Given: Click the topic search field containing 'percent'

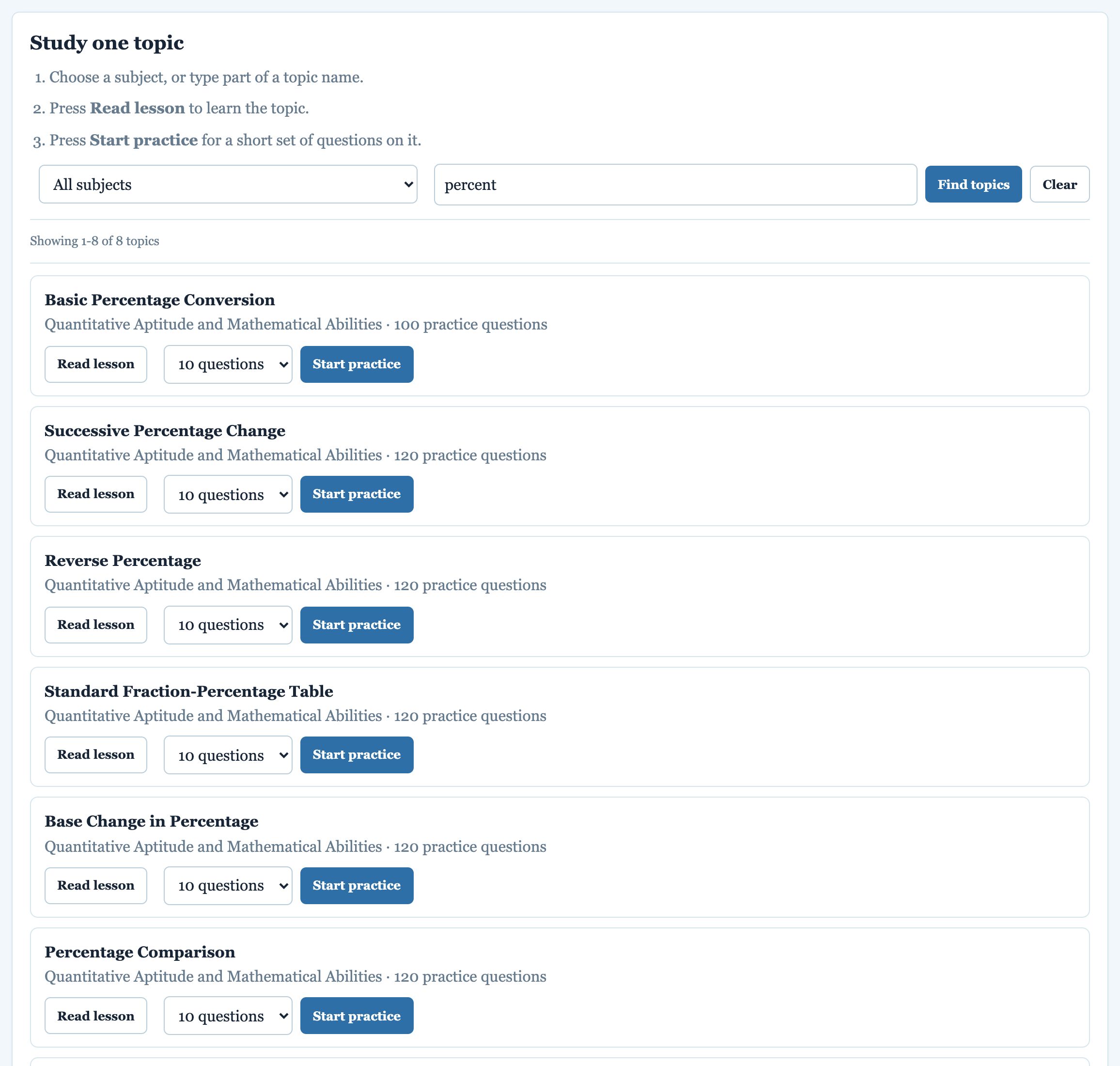Looking at the screenshot, I should point(675,185).
